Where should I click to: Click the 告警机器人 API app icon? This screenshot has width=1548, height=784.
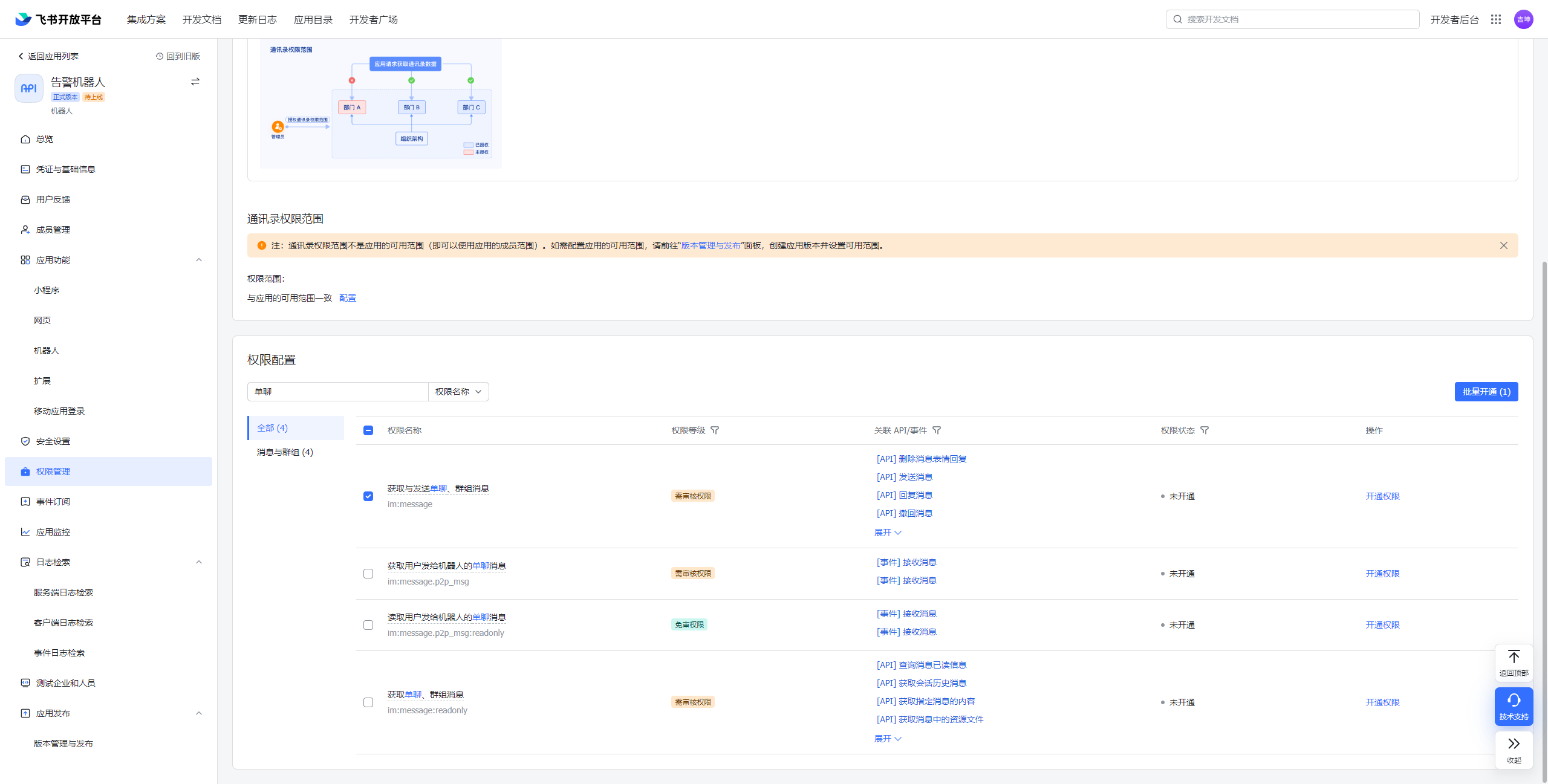tap(29, 88)
